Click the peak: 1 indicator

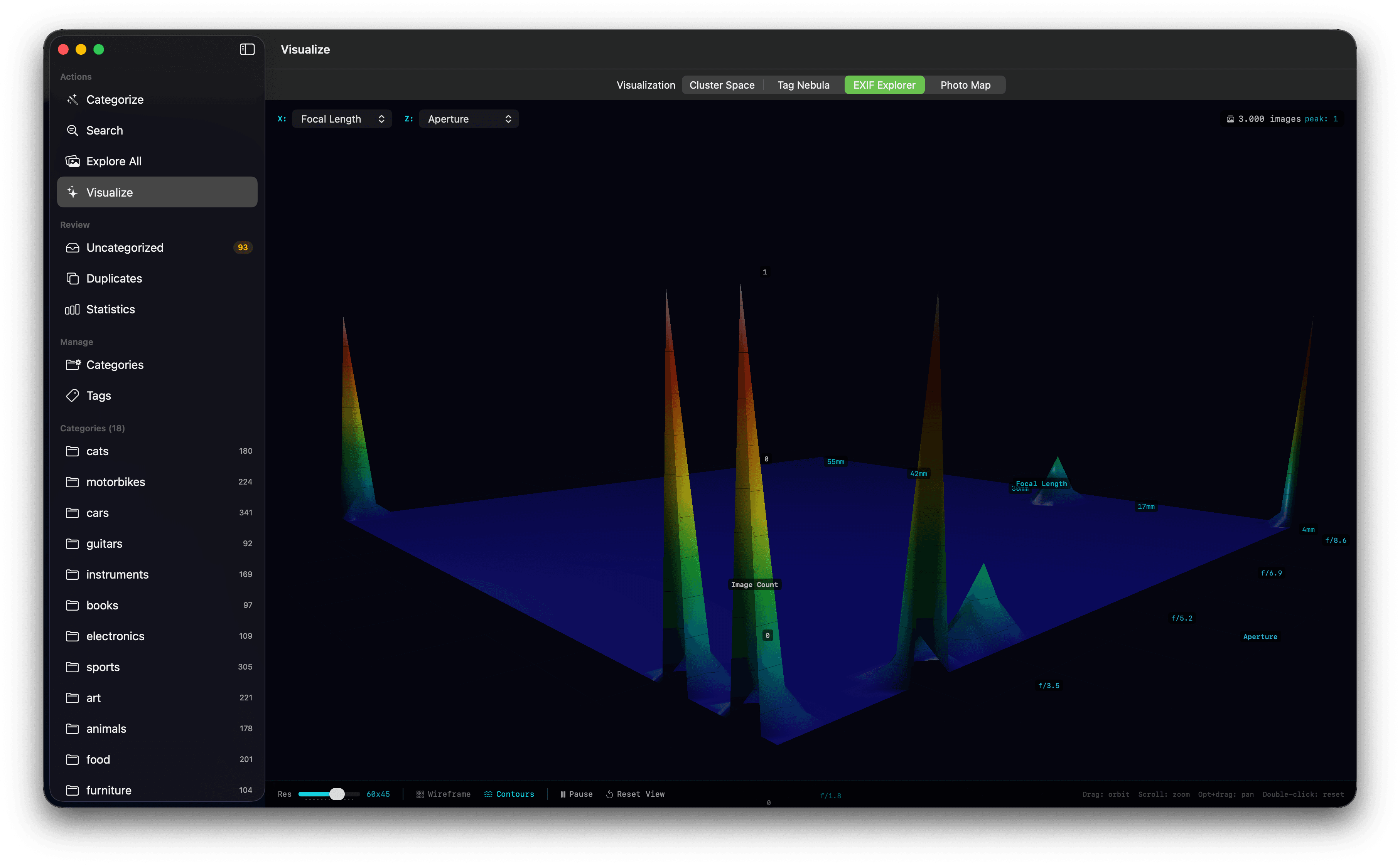point(1321,119)
